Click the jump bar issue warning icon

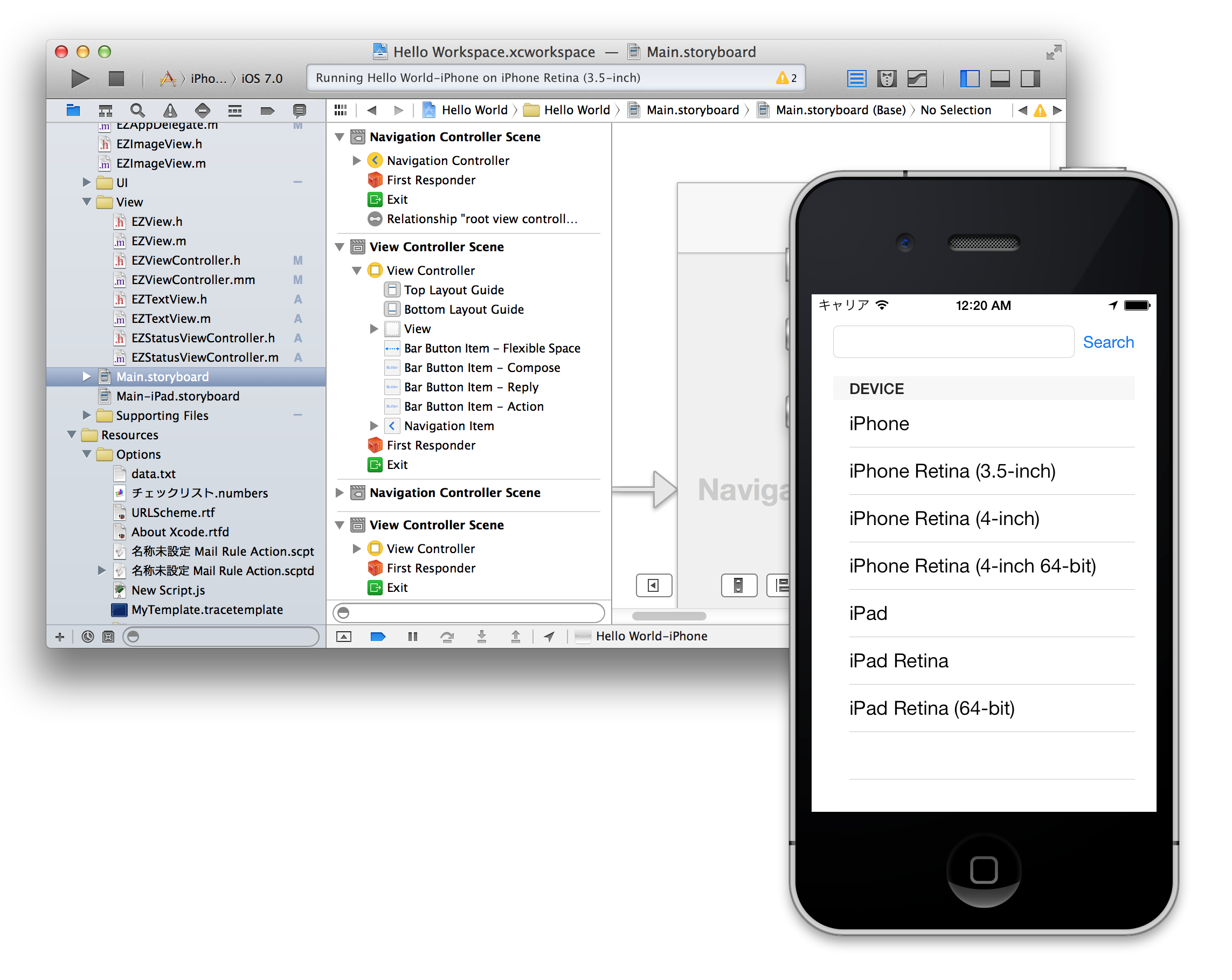pos(1040,111)
